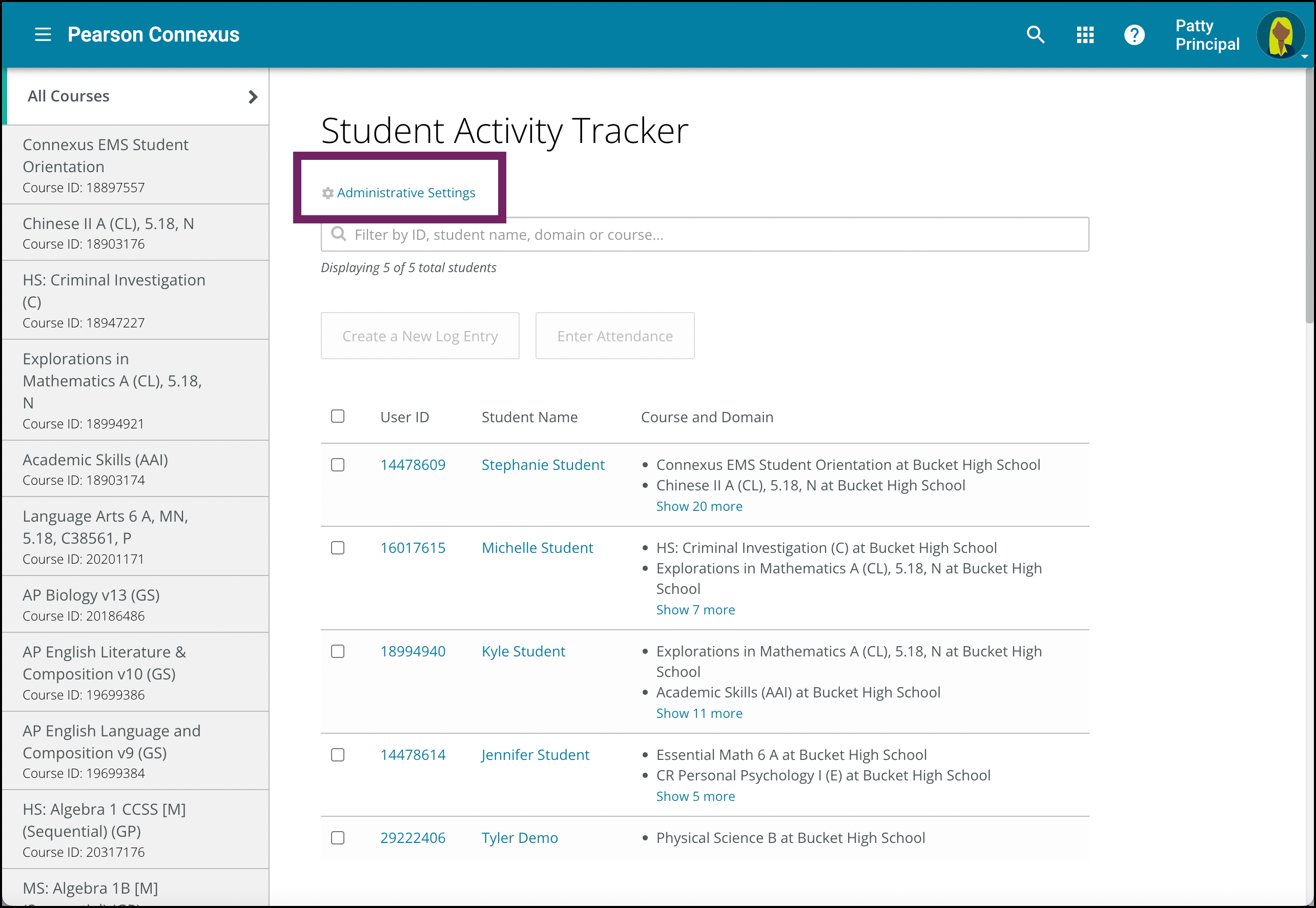Expand Show 11 more courses for Kyle
1316x908 pixels.
[x=699, y=713]
